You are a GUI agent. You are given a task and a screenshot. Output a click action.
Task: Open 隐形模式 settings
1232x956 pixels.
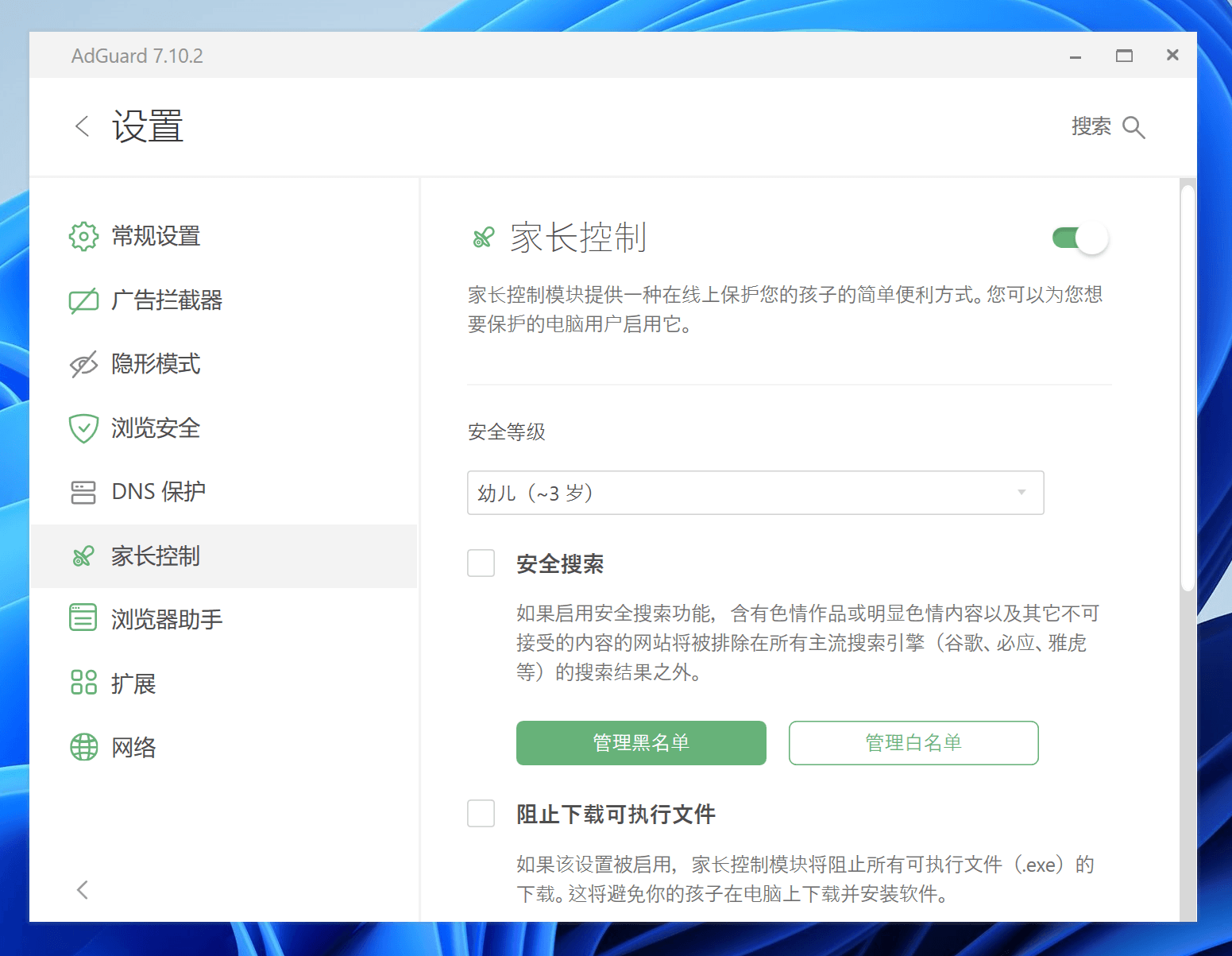click(x=83, y=364)
